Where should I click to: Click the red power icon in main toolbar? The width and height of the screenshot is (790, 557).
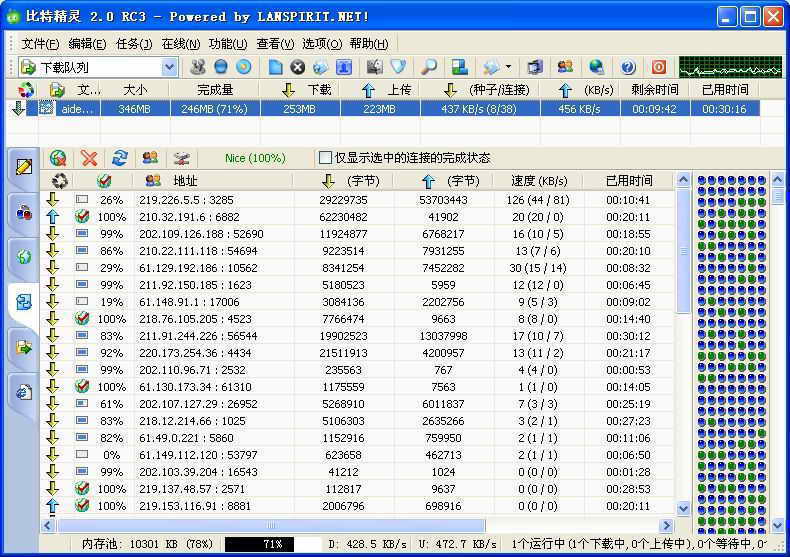click(x=658, y=67)
